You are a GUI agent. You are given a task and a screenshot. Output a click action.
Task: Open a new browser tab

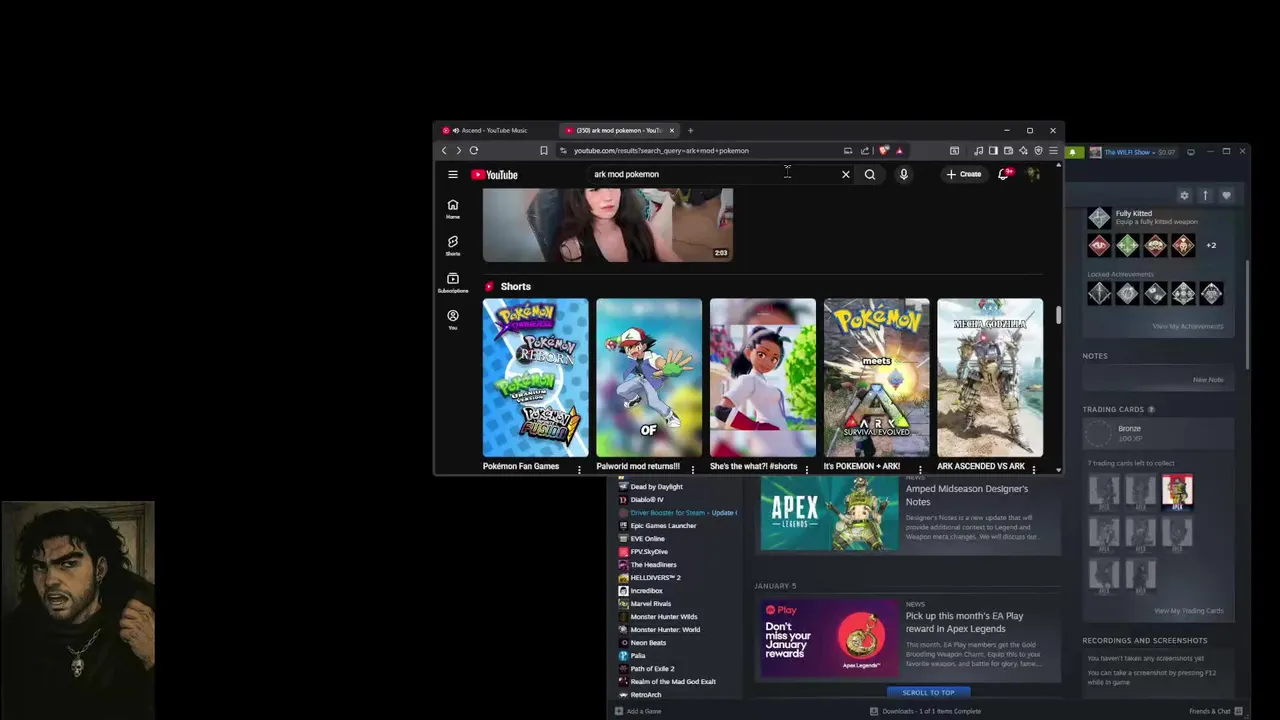(x=690, y=130)
